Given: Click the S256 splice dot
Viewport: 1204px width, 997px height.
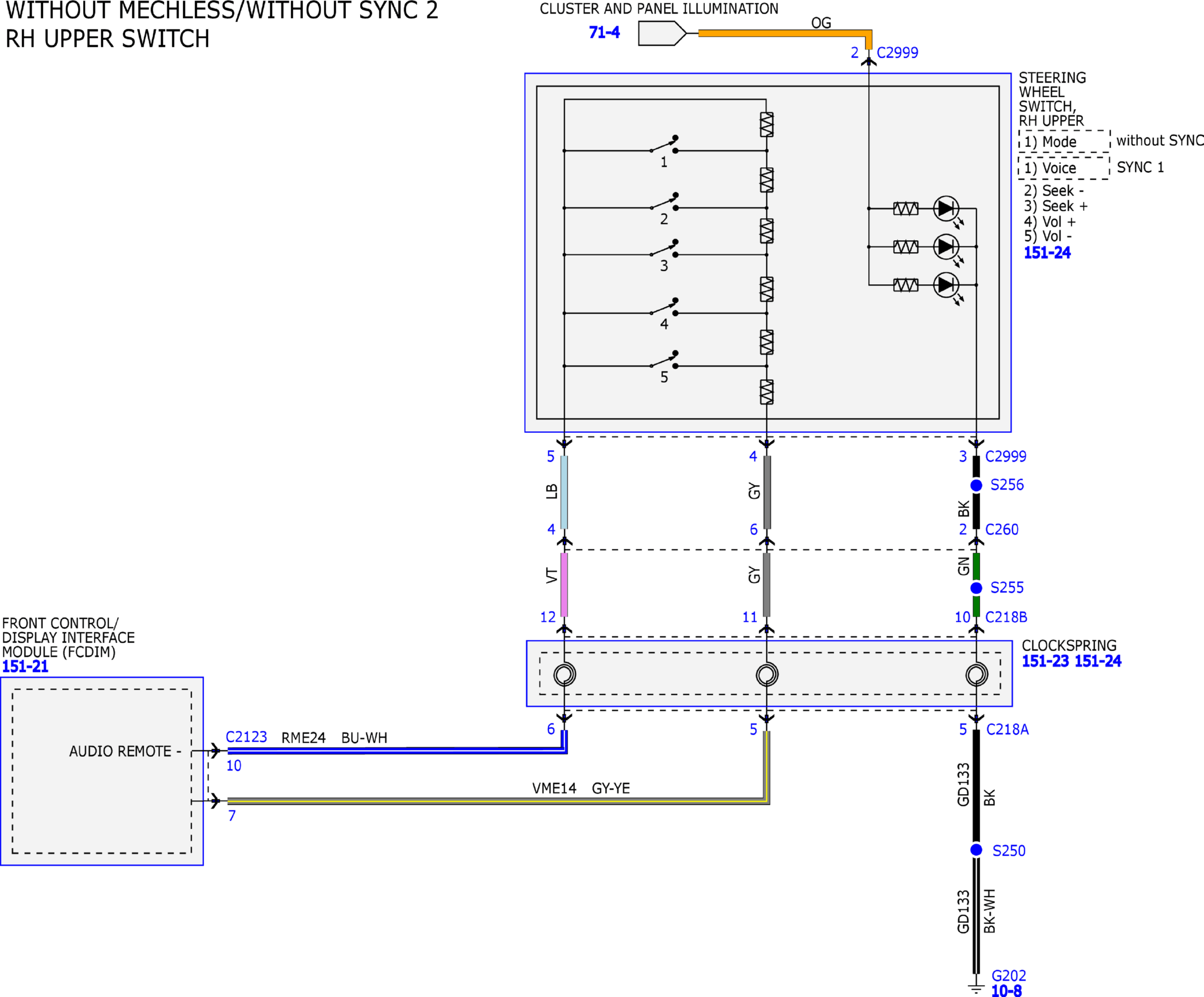Looking at the screenshot, I should (976, 485).
